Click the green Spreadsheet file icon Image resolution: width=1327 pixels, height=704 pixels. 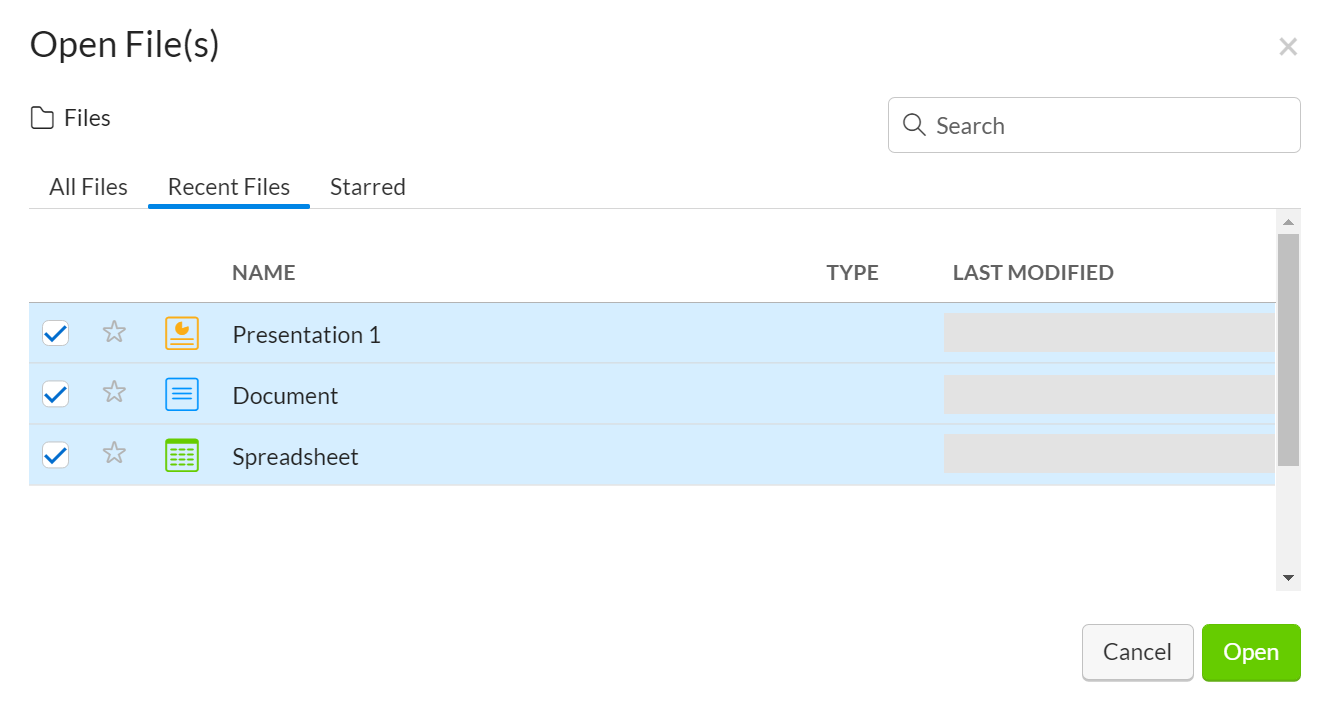[182, 456]
